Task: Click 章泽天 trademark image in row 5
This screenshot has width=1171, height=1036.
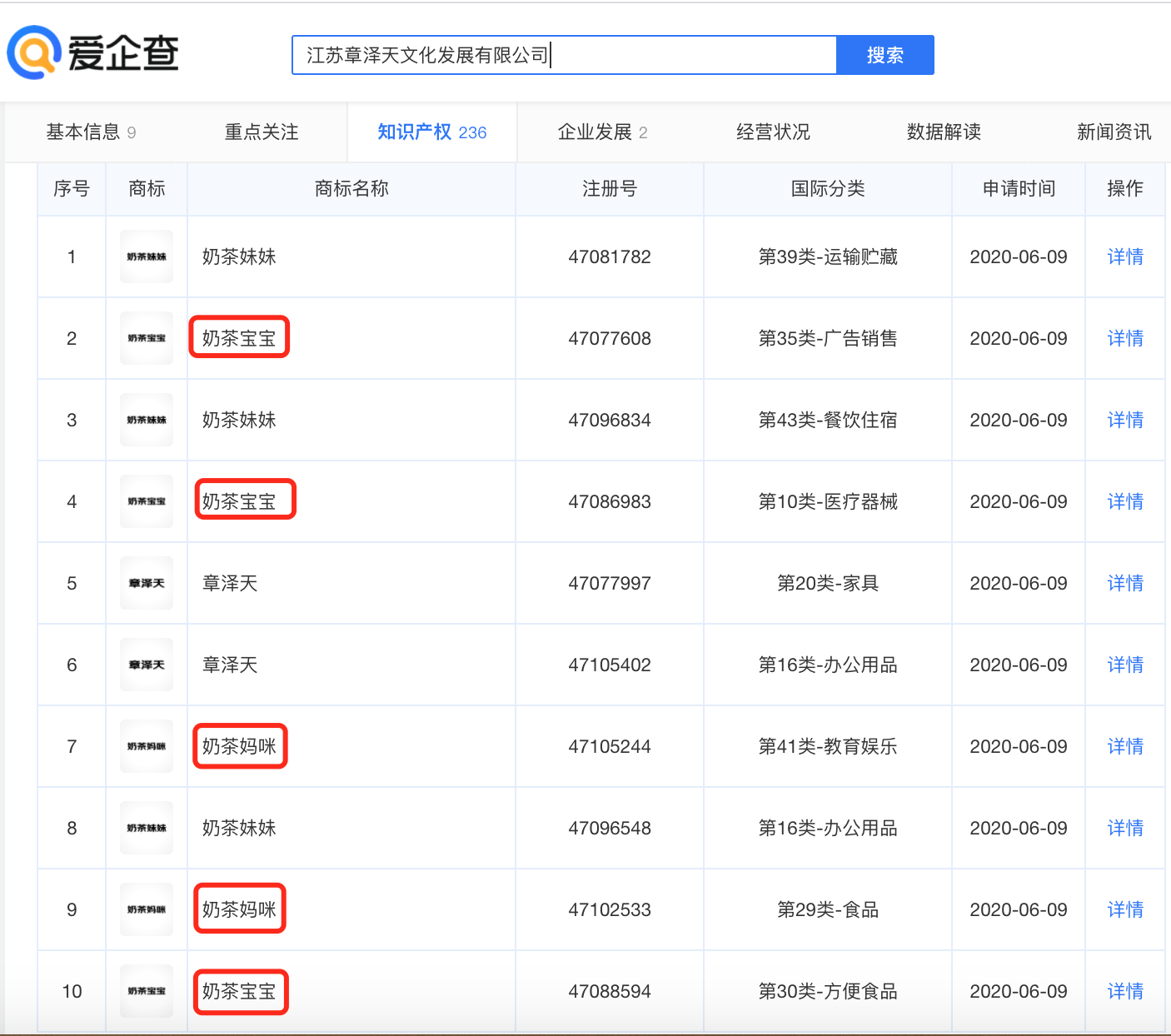Action: 147,583
